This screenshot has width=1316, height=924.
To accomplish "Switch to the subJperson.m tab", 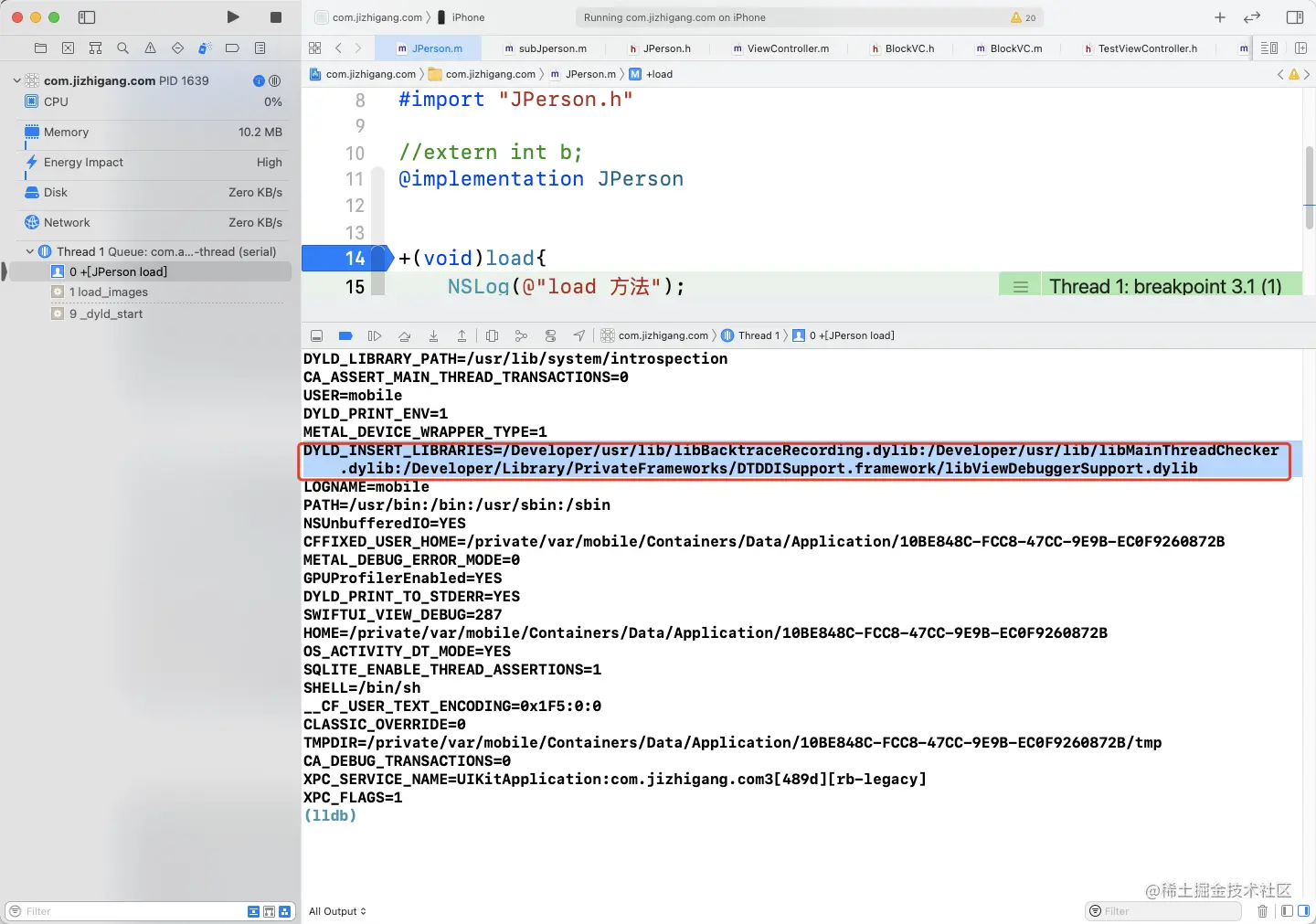I will point(546,48).
